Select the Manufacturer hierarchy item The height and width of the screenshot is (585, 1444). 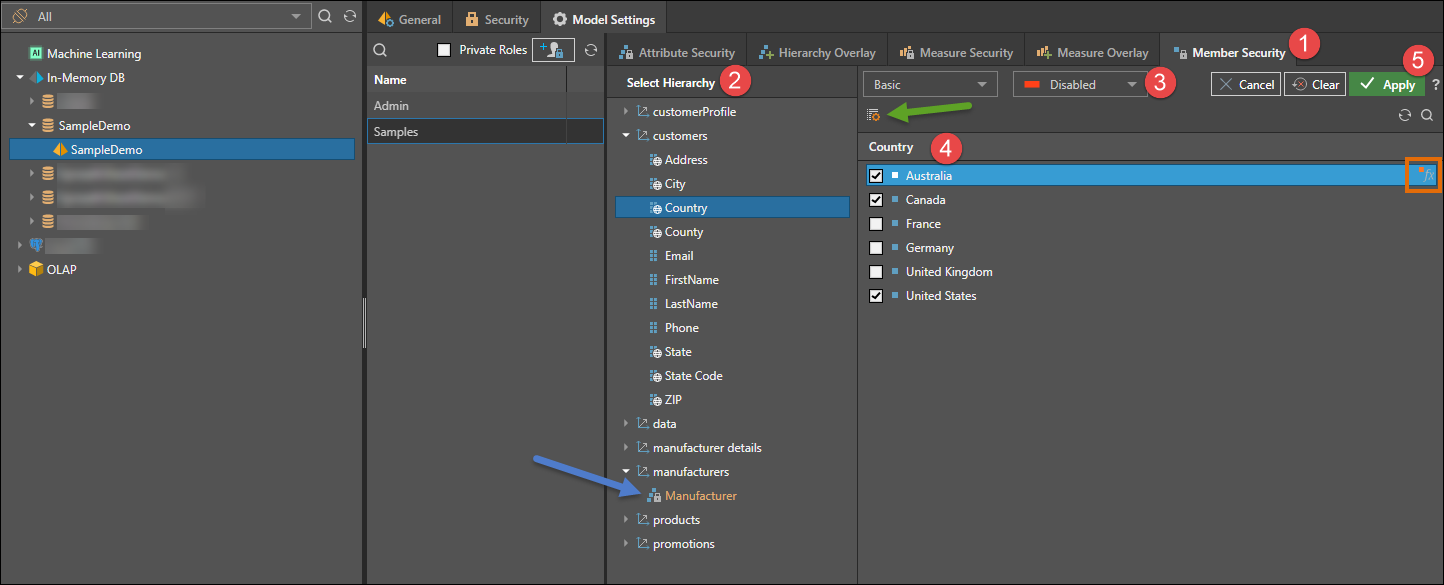[700, 496]
